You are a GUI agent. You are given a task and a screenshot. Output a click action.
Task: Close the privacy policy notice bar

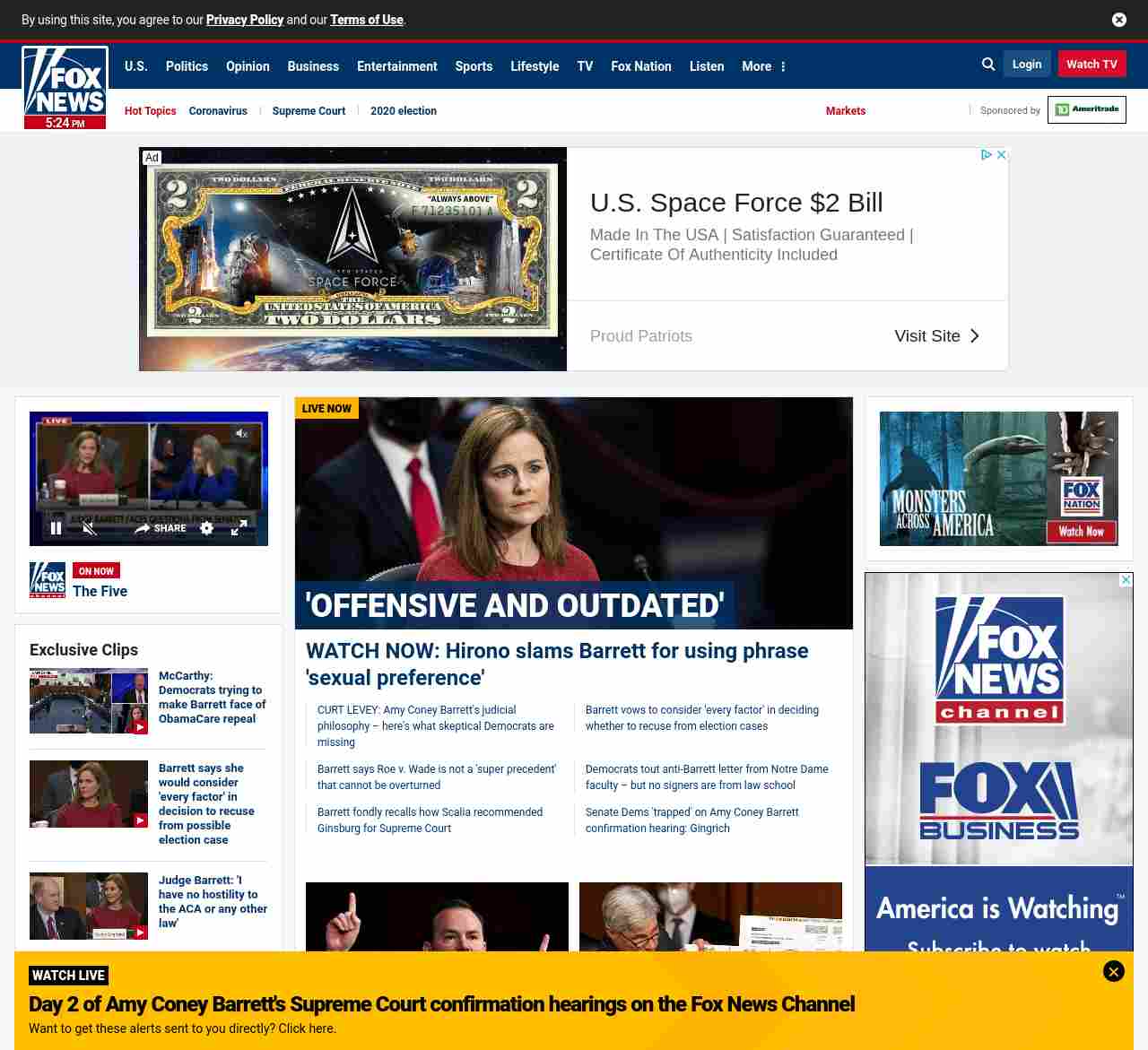[x=1118, y=20]
